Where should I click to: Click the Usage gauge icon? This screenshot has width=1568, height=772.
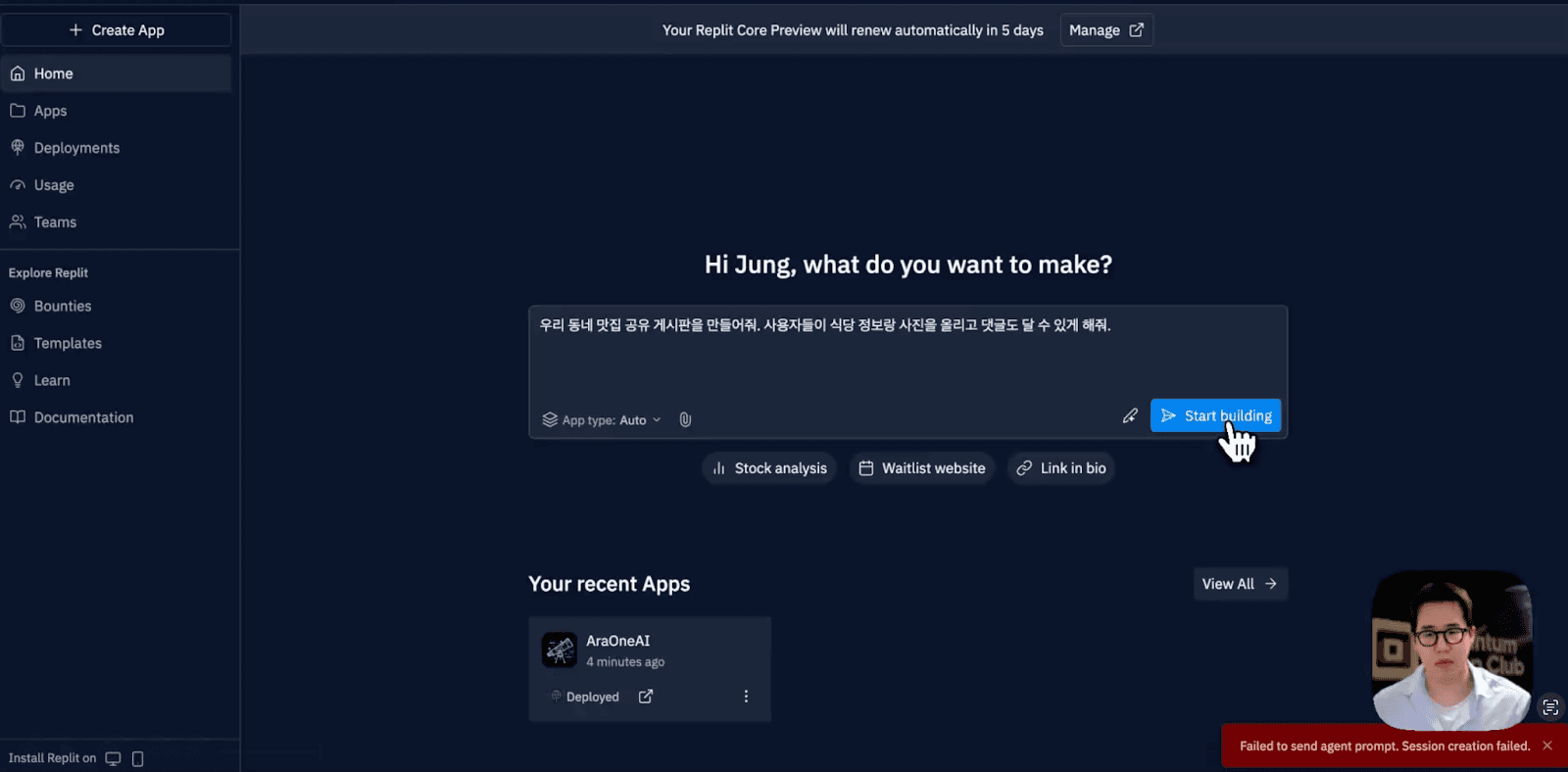tap(18, 185)
